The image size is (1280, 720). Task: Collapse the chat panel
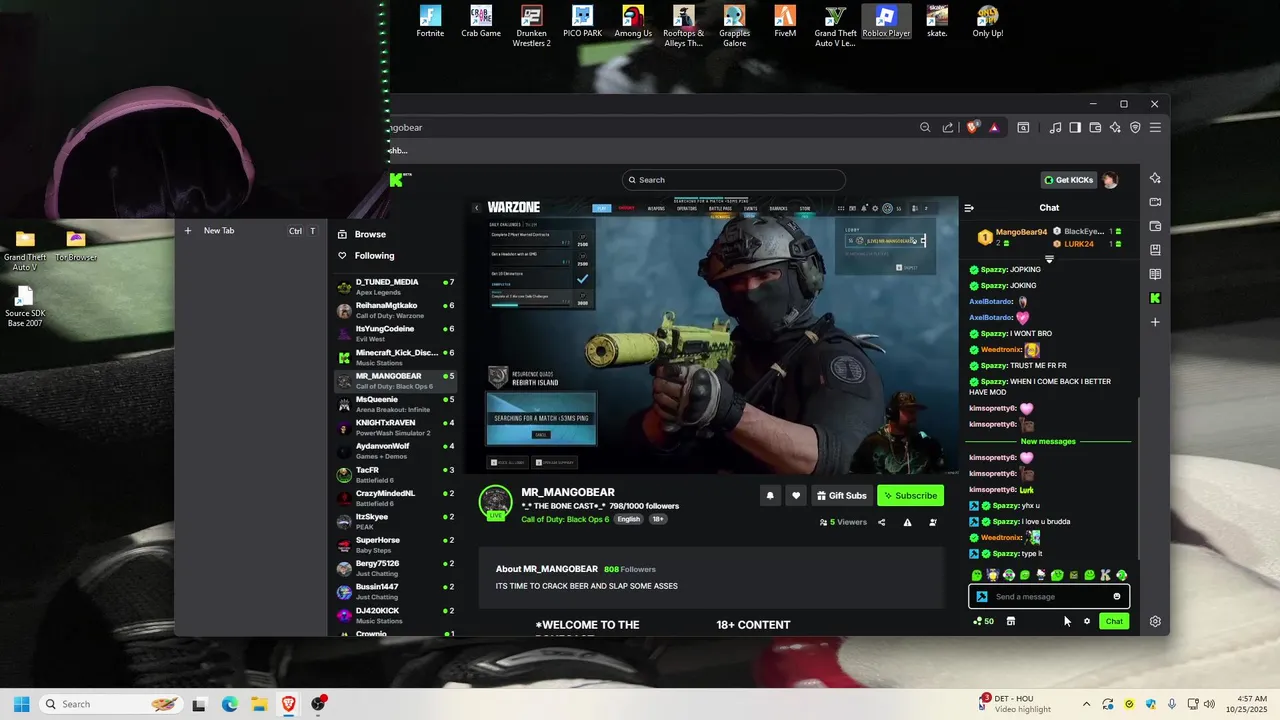tap(969, 208)
